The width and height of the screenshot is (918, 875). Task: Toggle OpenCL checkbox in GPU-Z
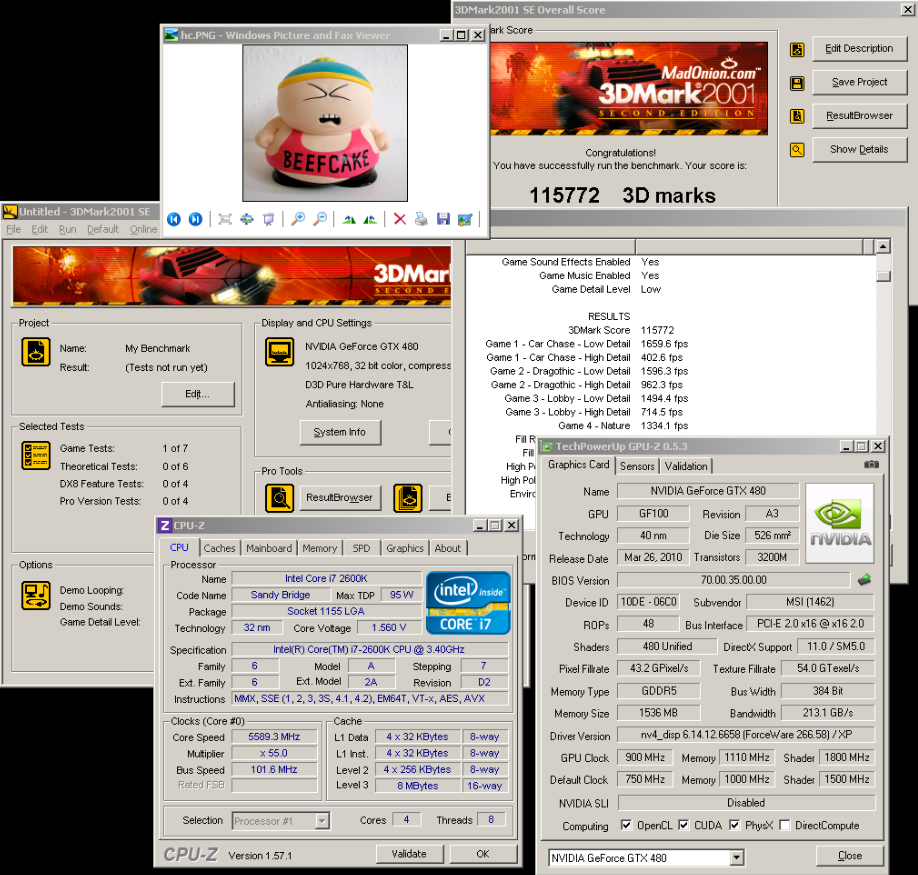pos(626,825)
